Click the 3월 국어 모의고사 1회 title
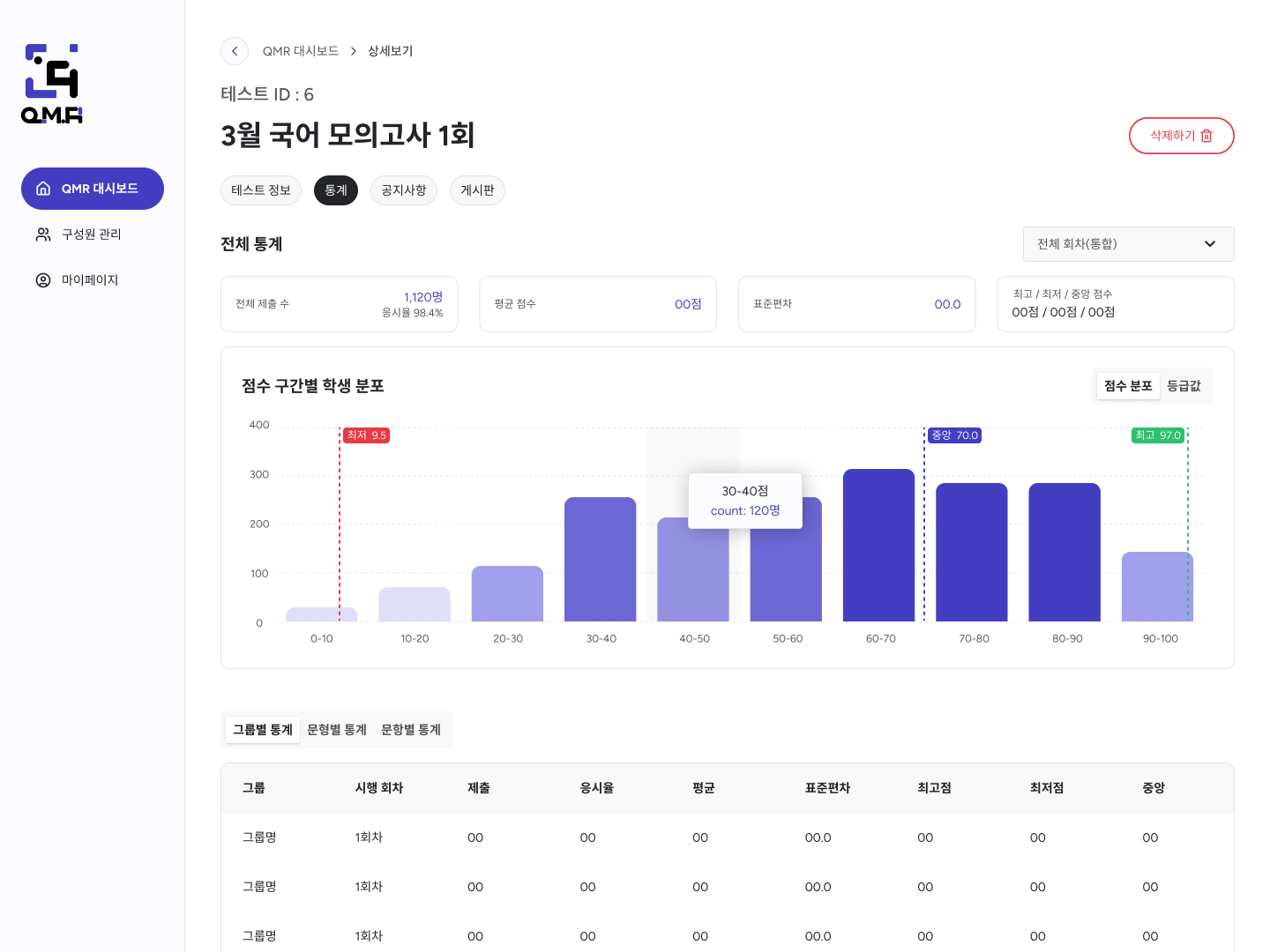1270x952 pixels. 347,135
